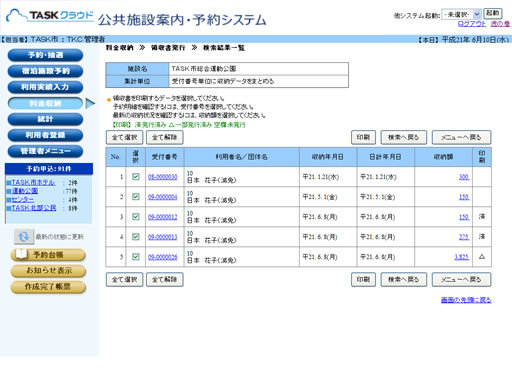The image size is (512, 384).
Task: Open receipt number link 09-0000012
Action: coord(163,217)
